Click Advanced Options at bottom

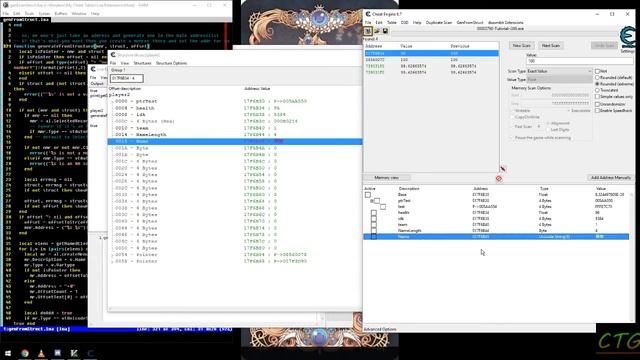coord(380,329)
